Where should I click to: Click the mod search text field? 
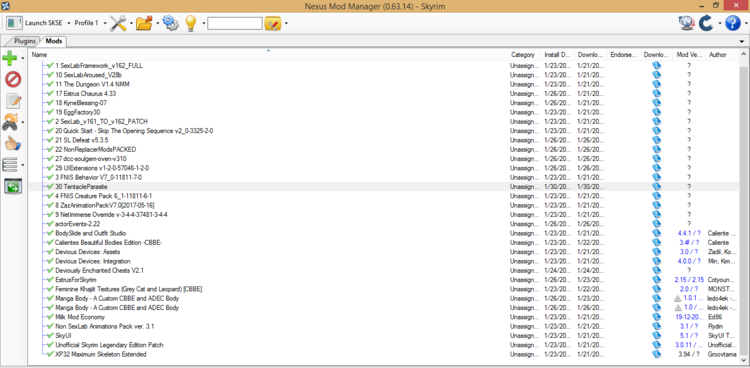[x=235, y=23]
